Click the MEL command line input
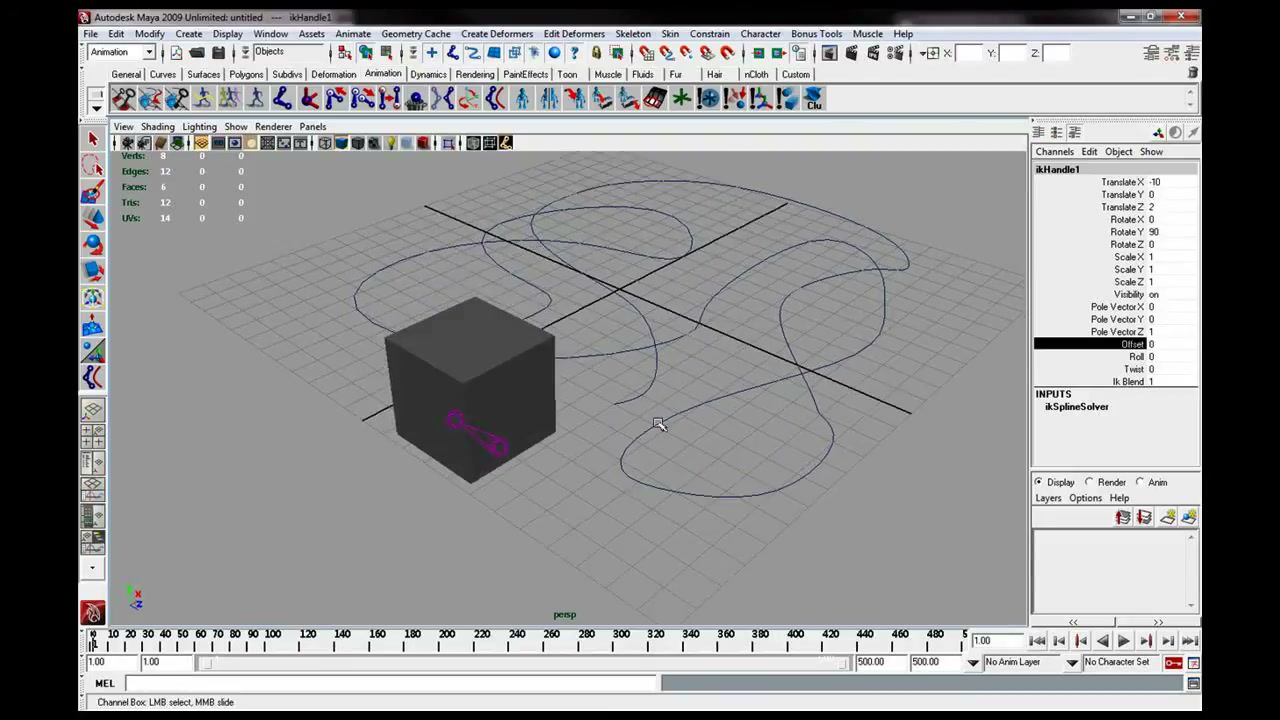The height and width of the screenshot is (720, 1280). (392, 683)
